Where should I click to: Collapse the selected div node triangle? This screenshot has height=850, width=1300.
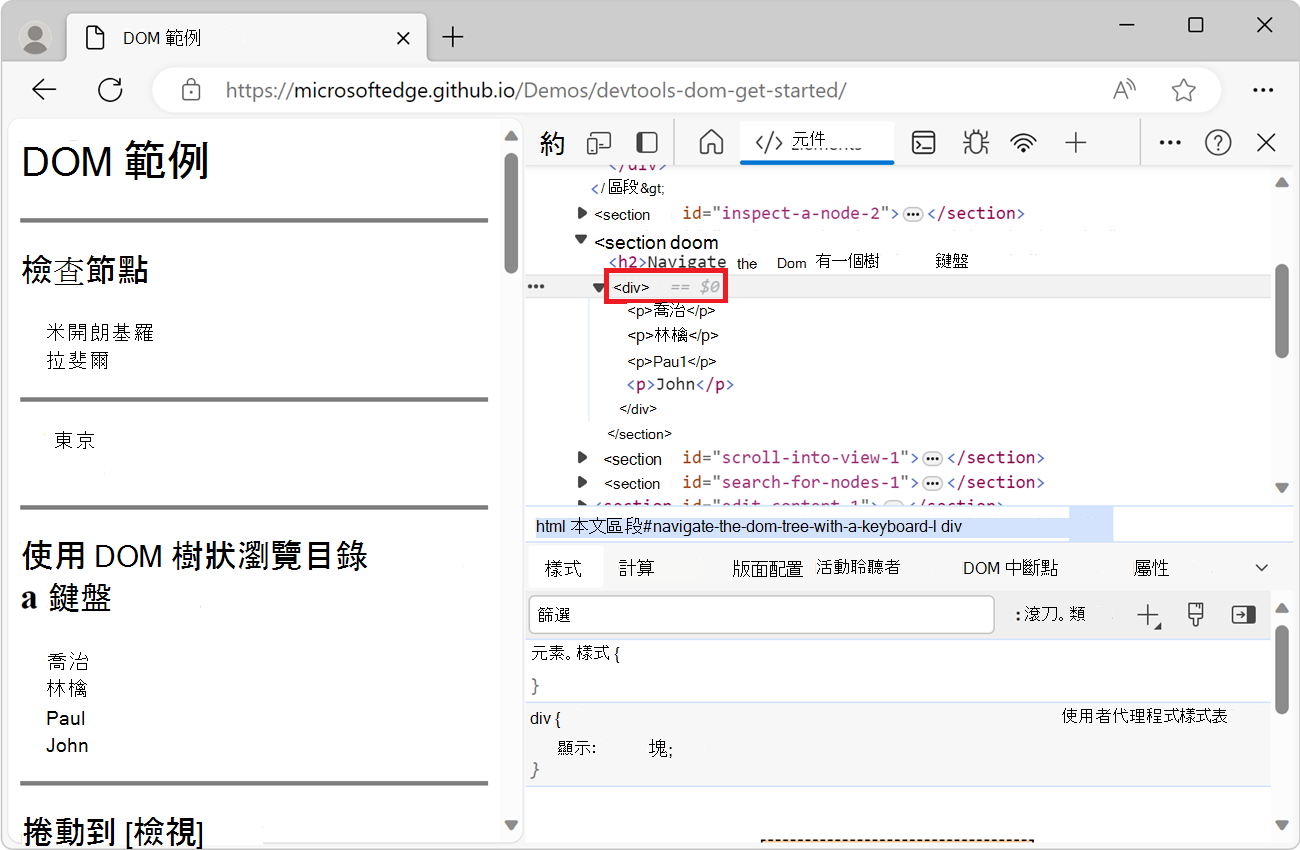click(599, 287)
